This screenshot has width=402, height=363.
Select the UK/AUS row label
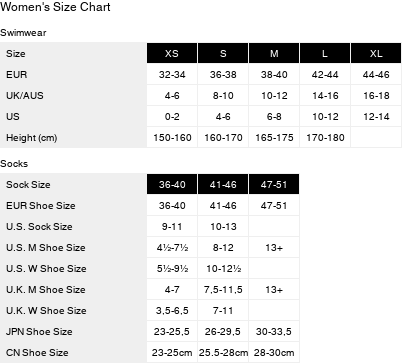click(25, 95)
